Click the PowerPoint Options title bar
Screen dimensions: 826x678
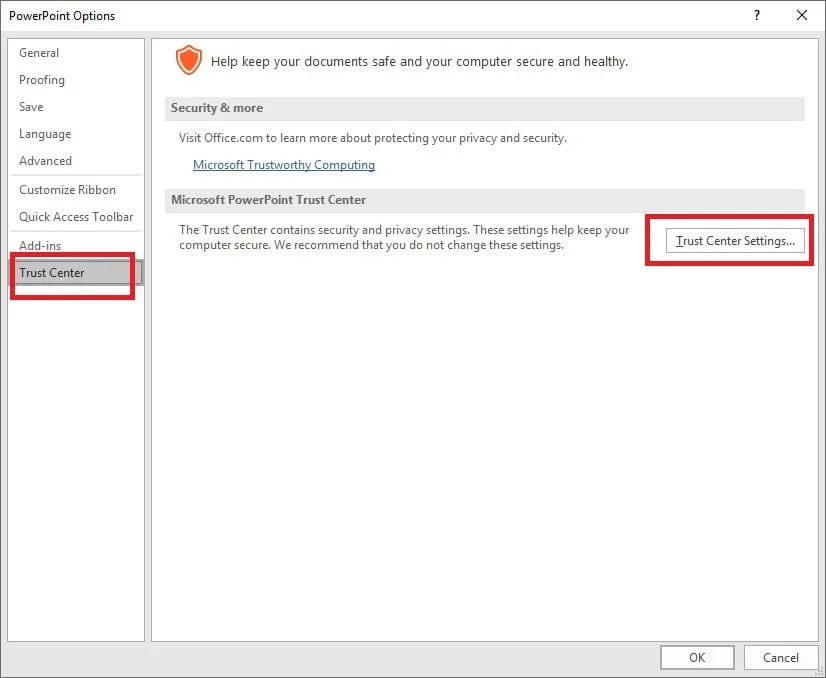pos(300,15)
